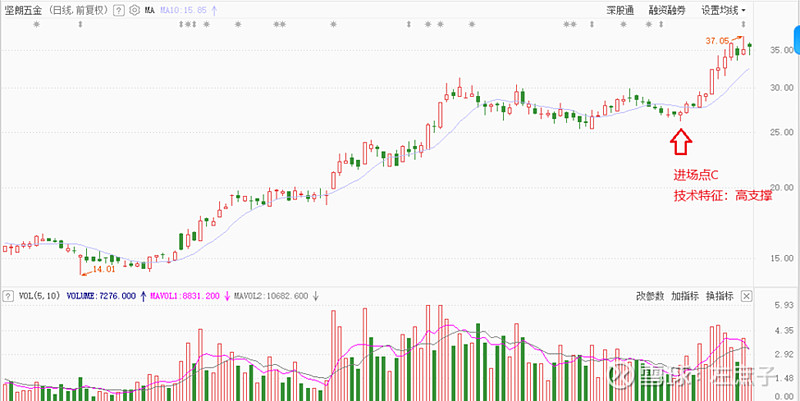Screen dimensions: 800x401
Task: Open the 深股通 link
Action: 620,10
